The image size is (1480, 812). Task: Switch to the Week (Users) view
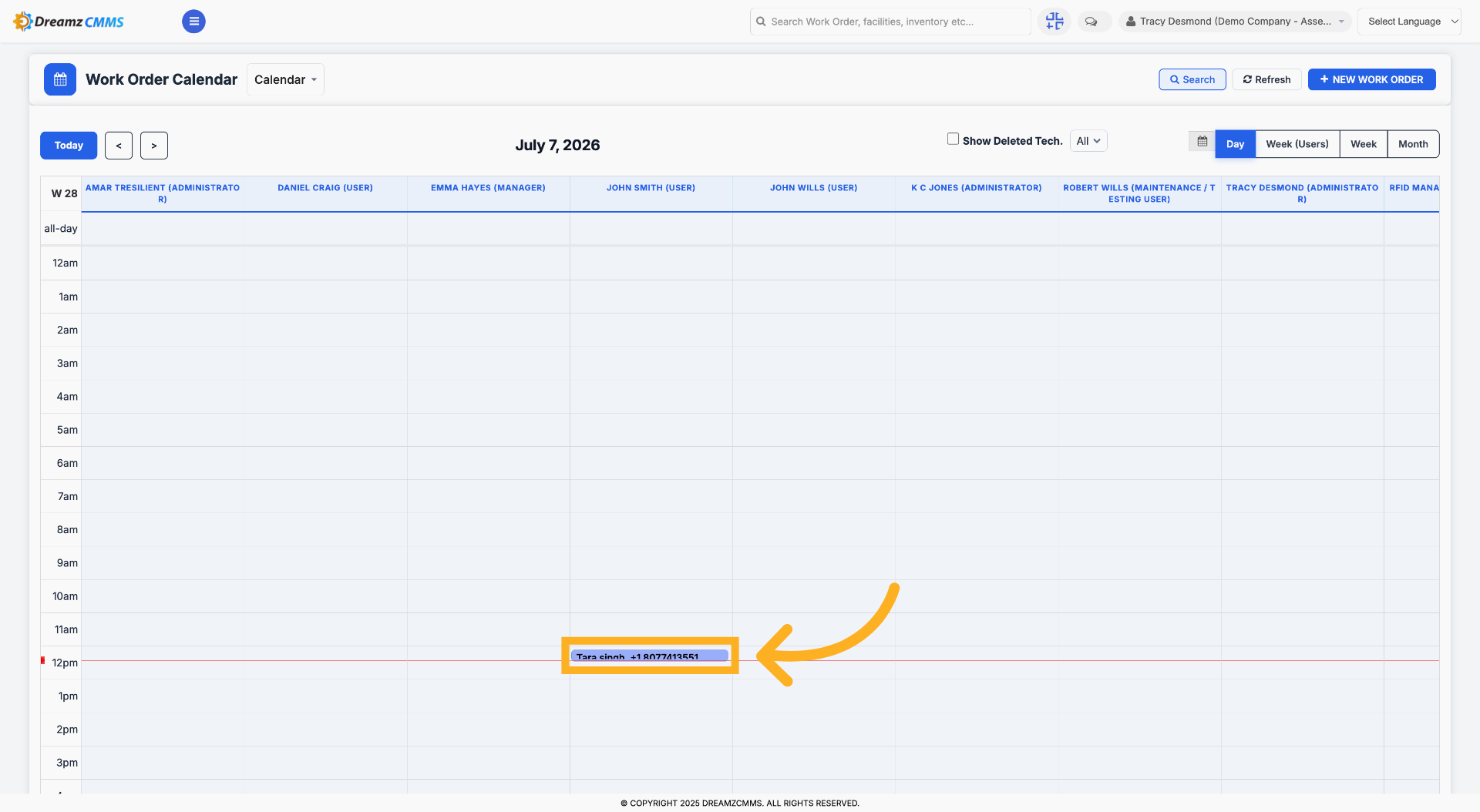coord(1297,144)
